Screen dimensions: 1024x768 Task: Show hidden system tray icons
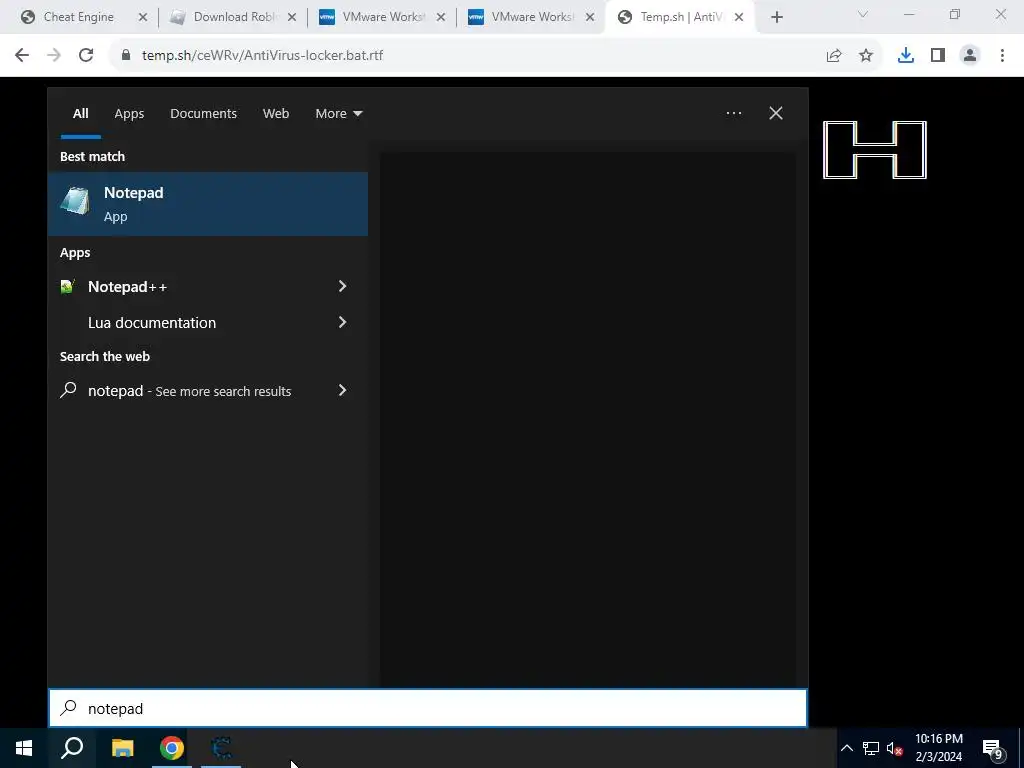(846, 748)
